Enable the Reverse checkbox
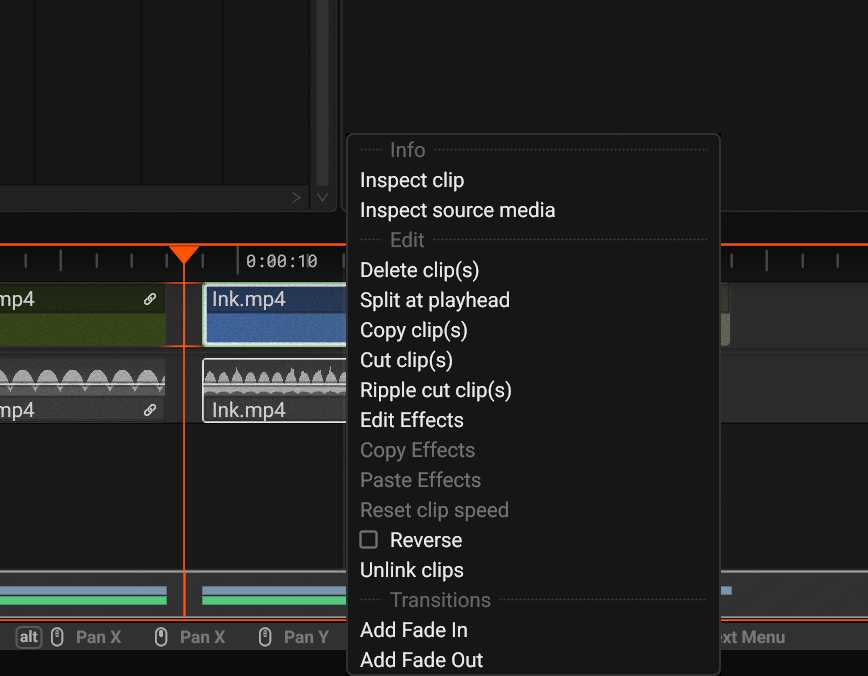This screenshot has width=868, height=676. click(x=369, y=539)
